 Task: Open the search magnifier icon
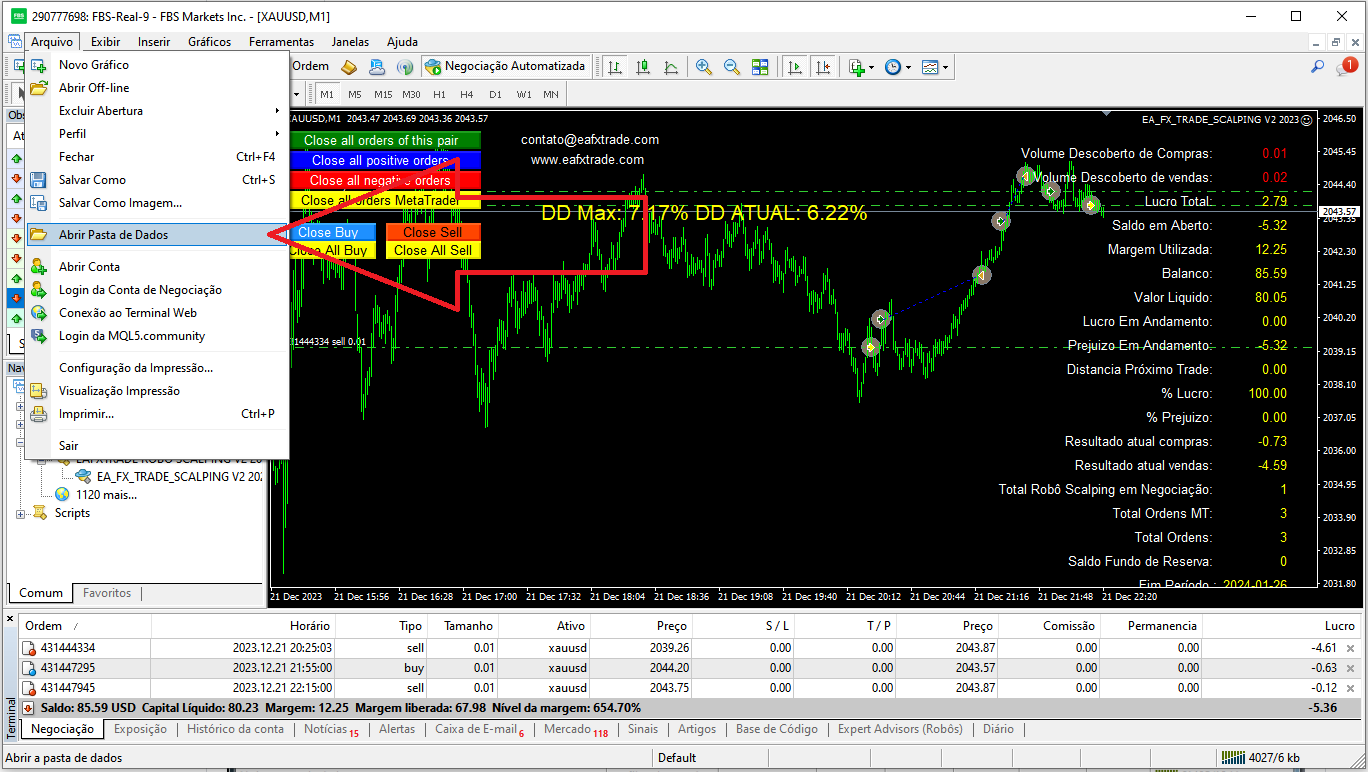click(x=1318, y=67)
